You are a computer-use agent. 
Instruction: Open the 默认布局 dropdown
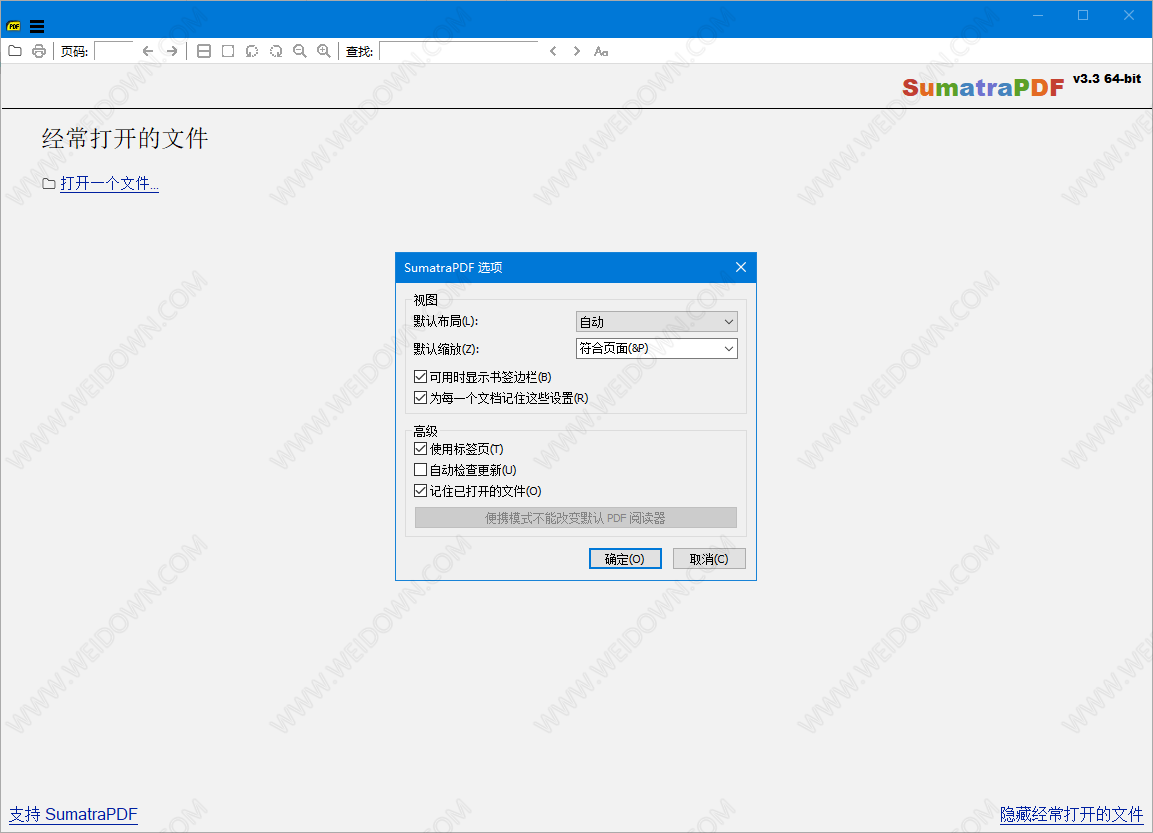pyautogui.click(x=656, y=321)
